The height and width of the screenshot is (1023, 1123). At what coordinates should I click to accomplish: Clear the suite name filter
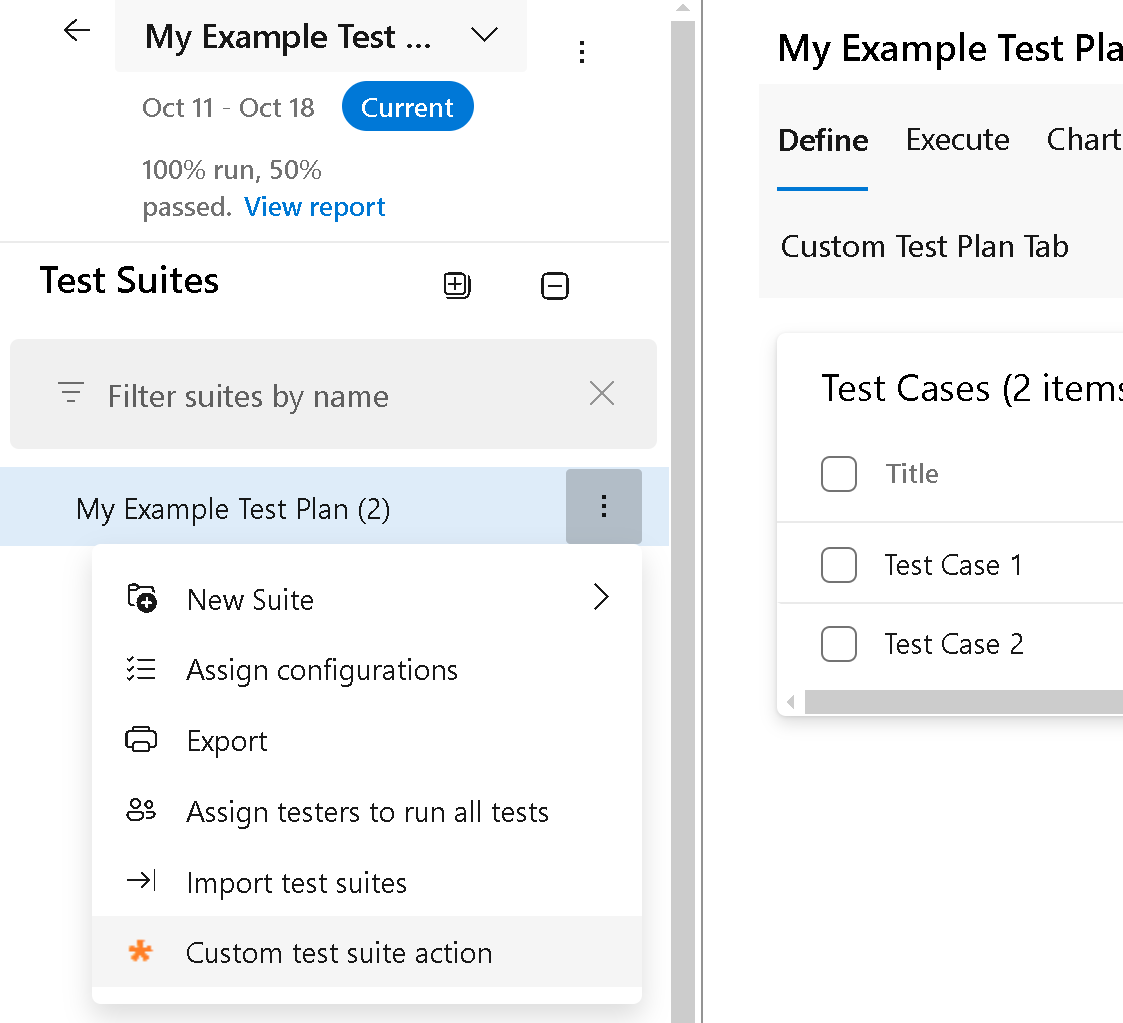tap(601, 393)
